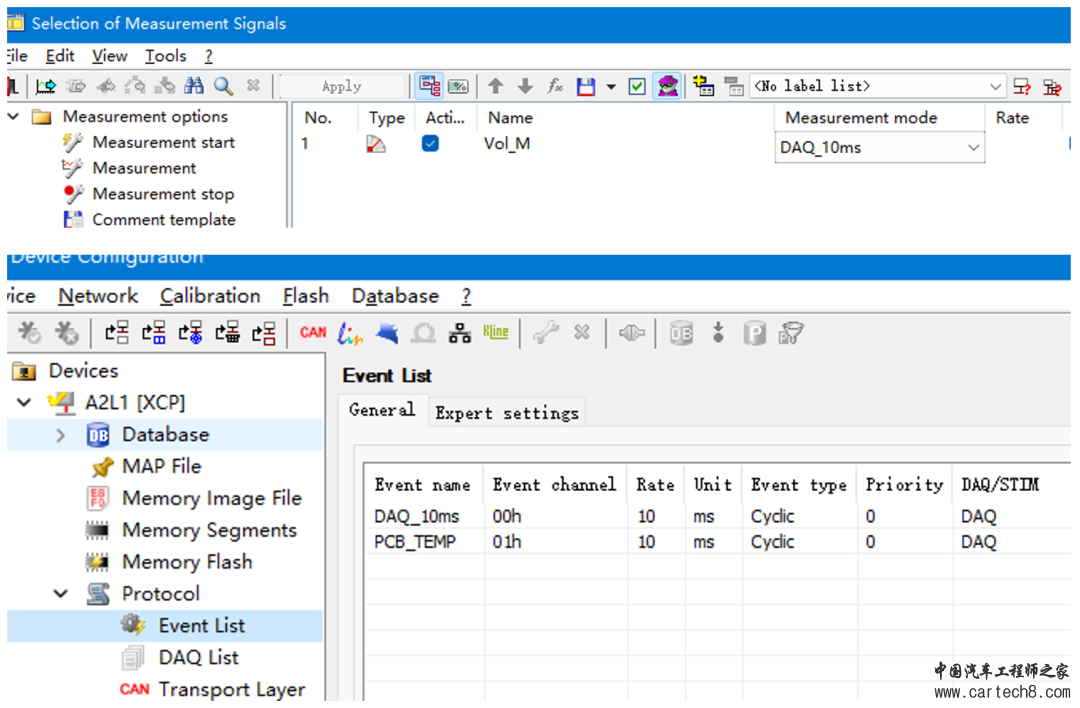Click the add label list icon

[703, 85]
